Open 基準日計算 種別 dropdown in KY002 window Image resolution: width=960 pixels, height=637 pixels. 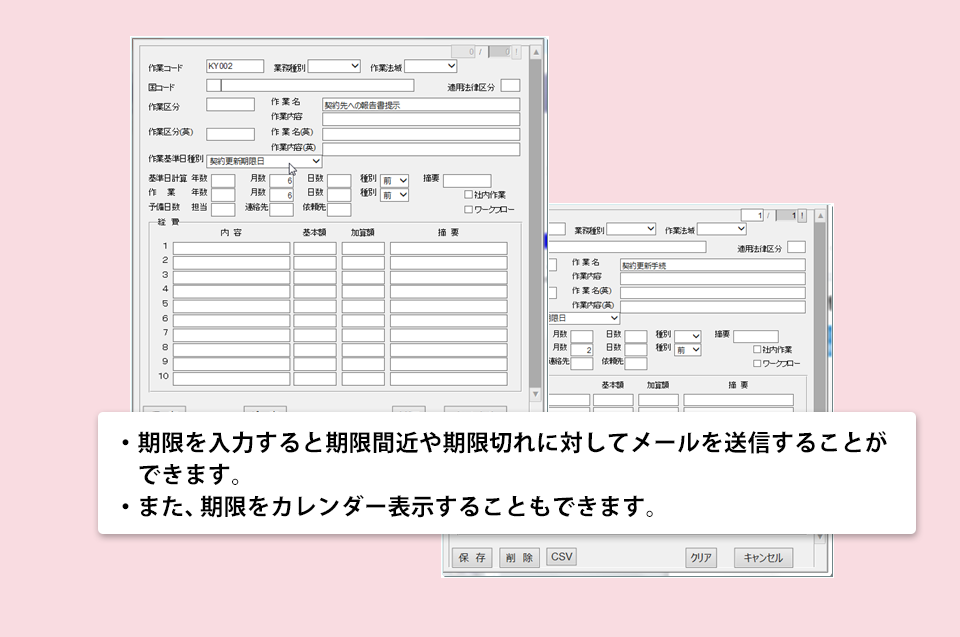[394, 181]
